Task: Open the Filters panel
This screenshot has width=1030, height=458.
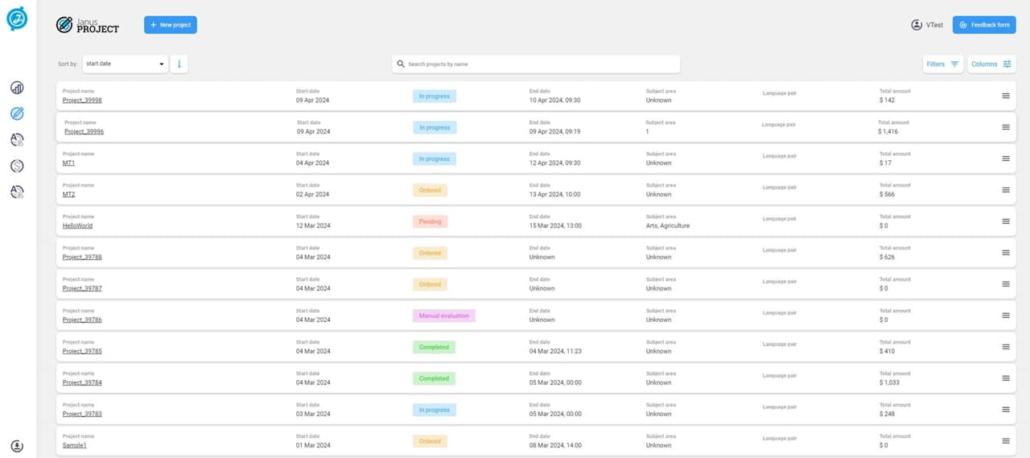Action: pos(942,64)
